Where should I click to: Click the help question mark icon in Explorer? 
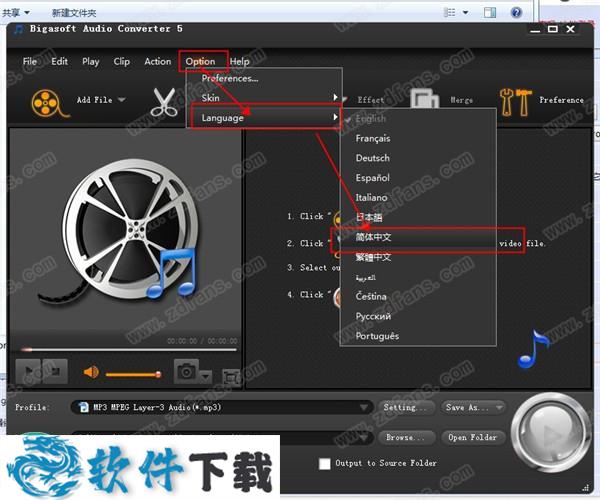[x=516, y=13]
